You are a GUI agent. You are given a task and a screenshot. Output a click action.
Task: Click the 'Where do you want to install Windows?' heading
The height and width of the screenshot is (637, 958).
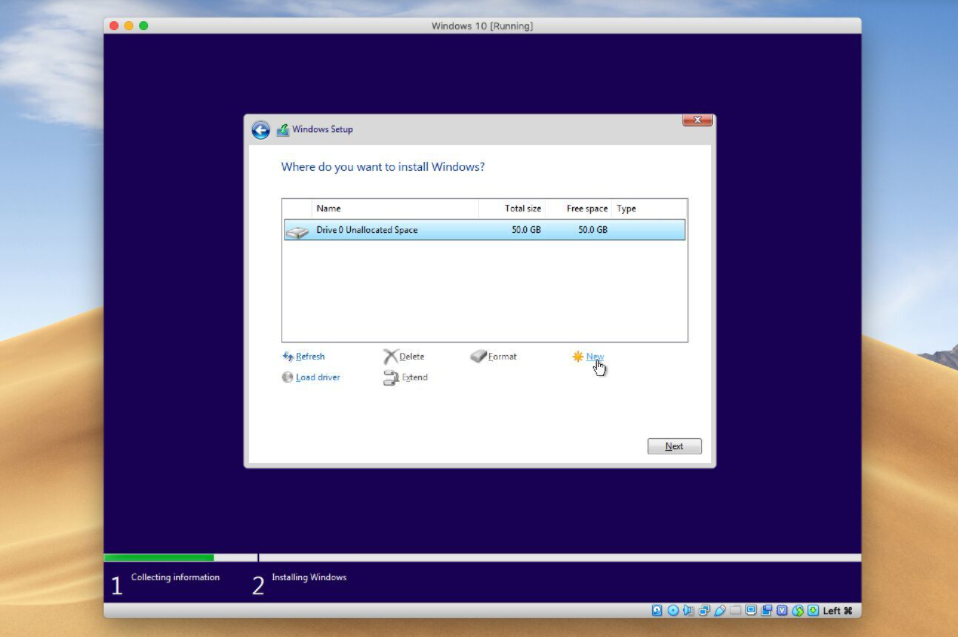(382, 167)
